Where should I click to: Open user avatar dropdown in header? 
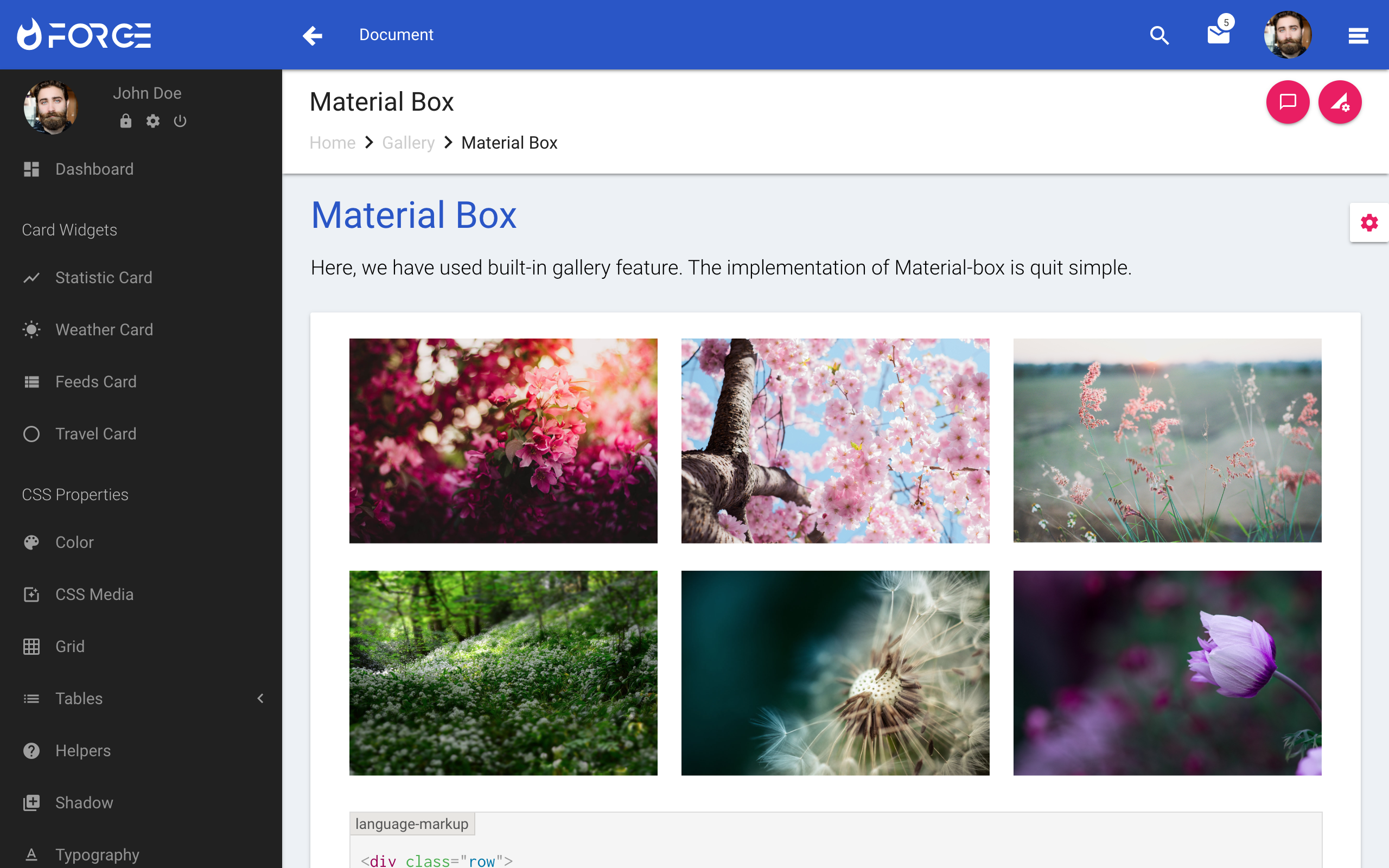click(1288, 35)
